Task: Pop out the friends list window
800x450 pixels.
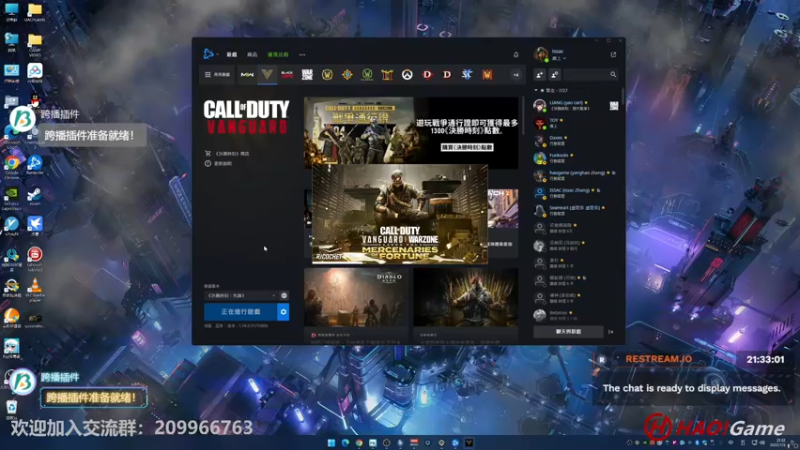Action: [x=613, y=55]
